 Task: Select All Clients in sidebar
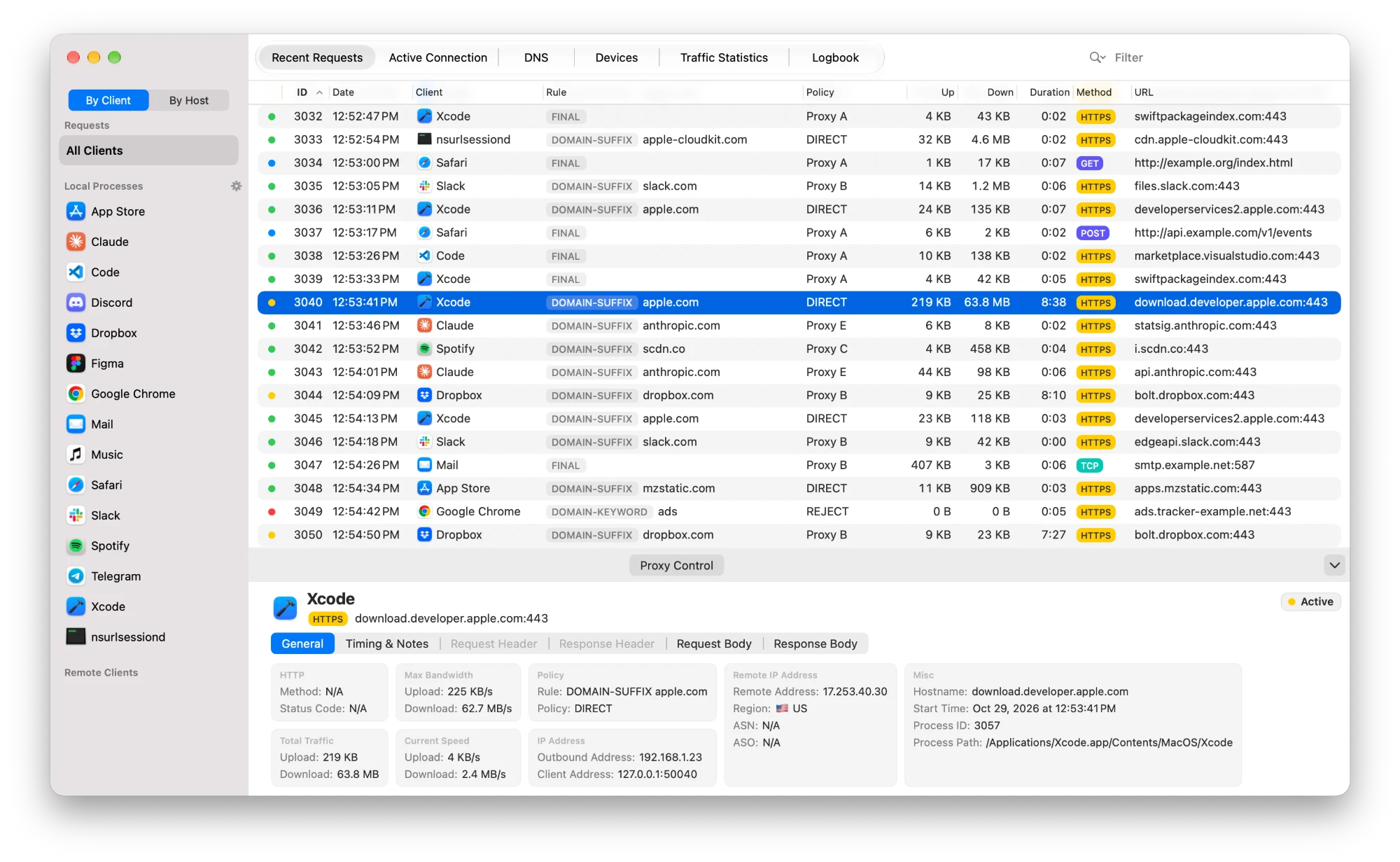point(148,151)
